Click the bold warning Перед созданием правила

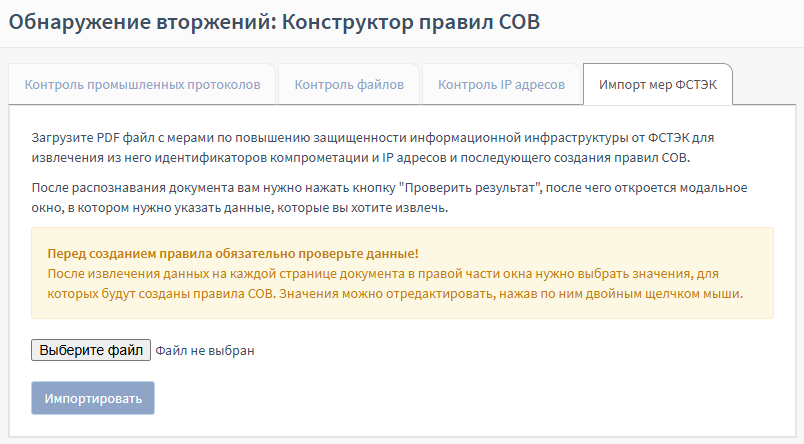tap(232, 254)
